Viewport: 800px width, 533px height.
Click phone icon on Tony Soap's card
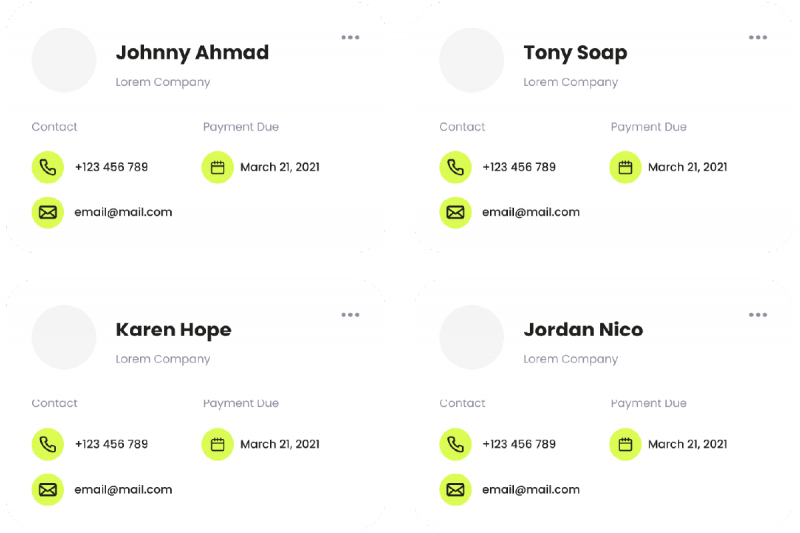click(455, 167)
